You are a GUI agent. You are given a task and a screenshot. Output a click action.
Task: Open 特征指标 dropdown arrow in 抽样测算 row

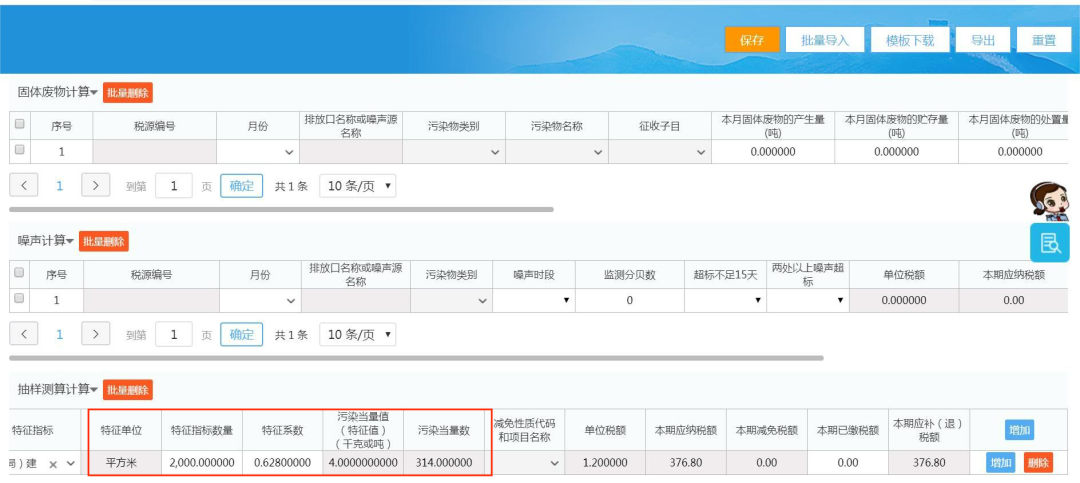[x=70, y=464]
